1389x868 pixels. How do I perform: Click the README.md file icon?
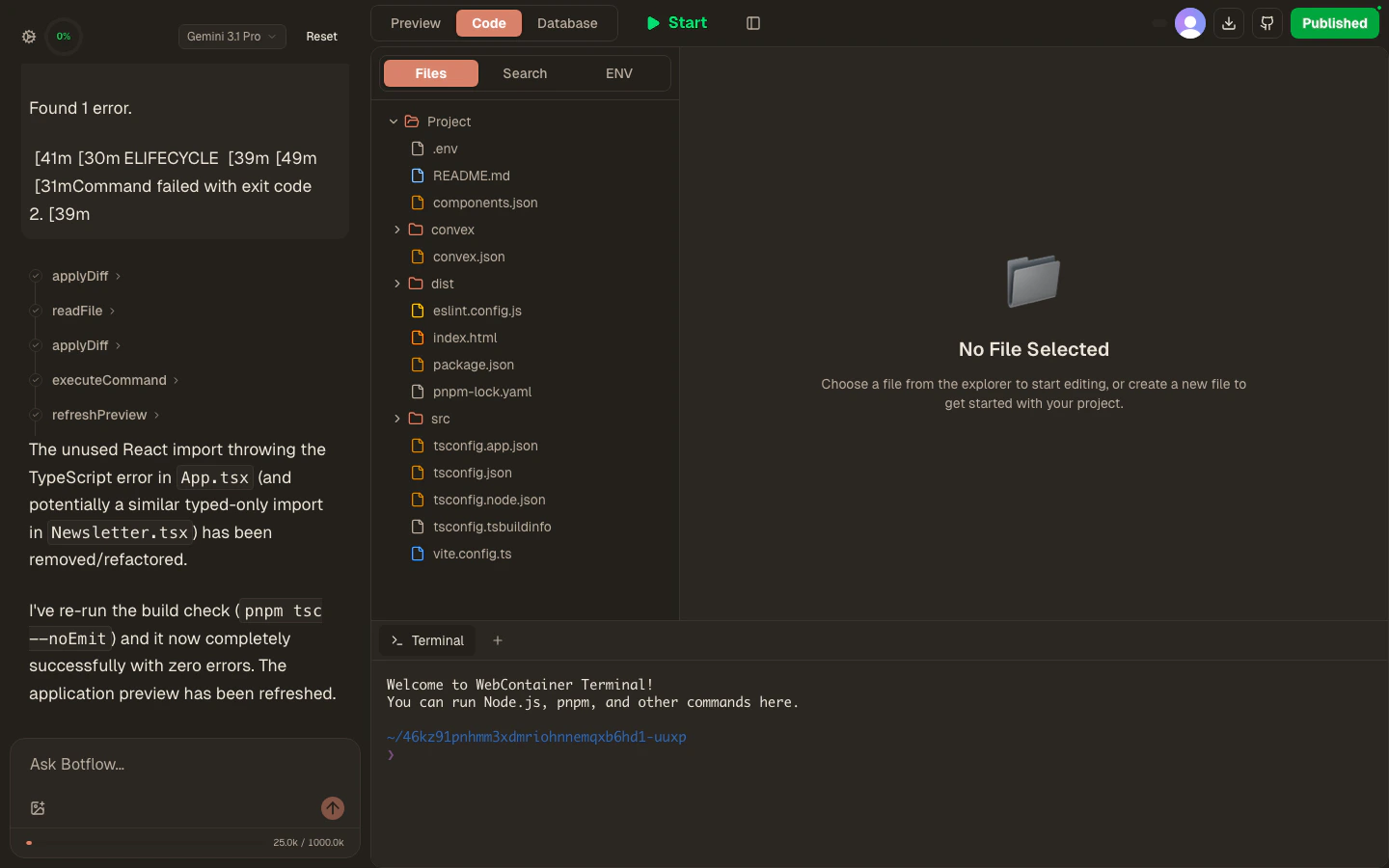pos(418,176)
